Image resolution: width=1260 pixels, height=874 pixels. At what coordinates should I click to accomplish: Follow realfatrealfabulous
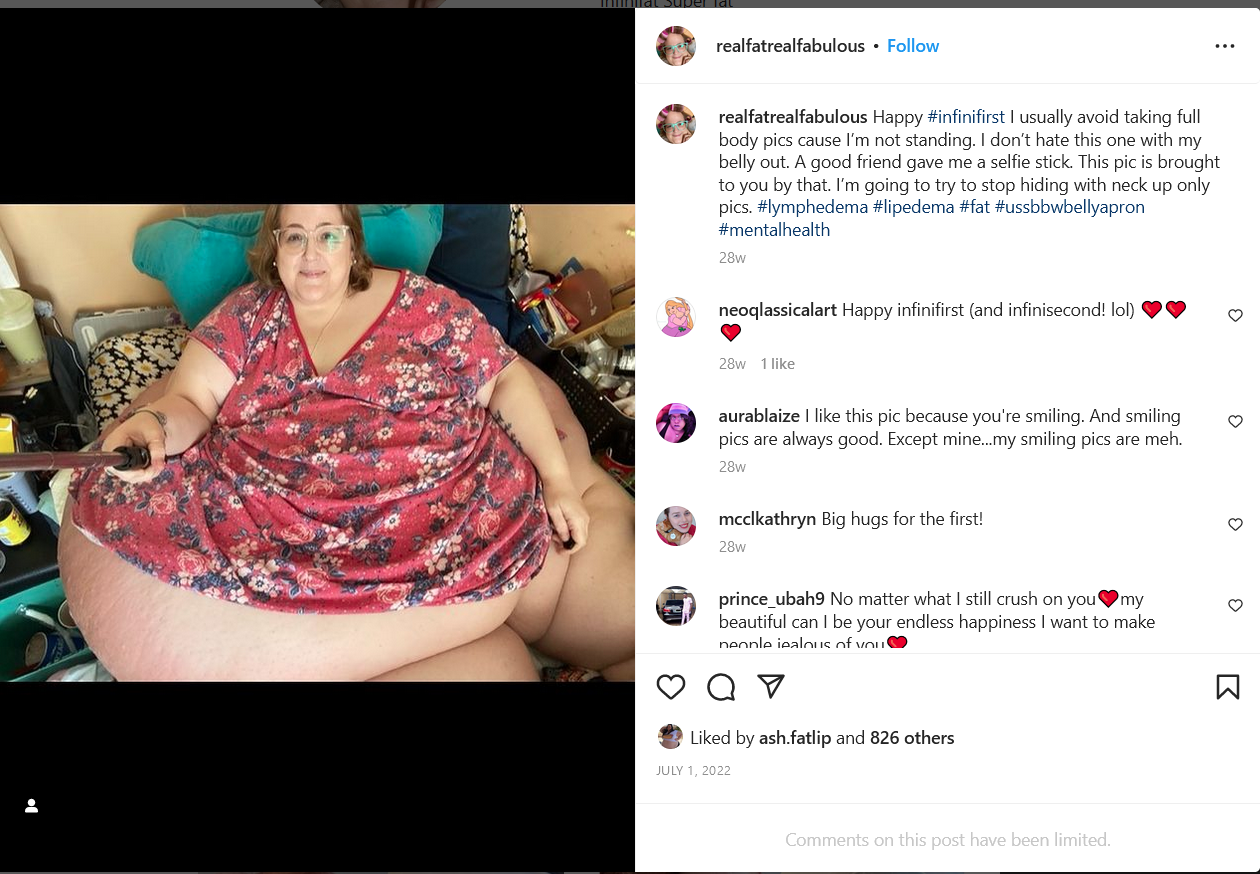(x=913, y=46)
